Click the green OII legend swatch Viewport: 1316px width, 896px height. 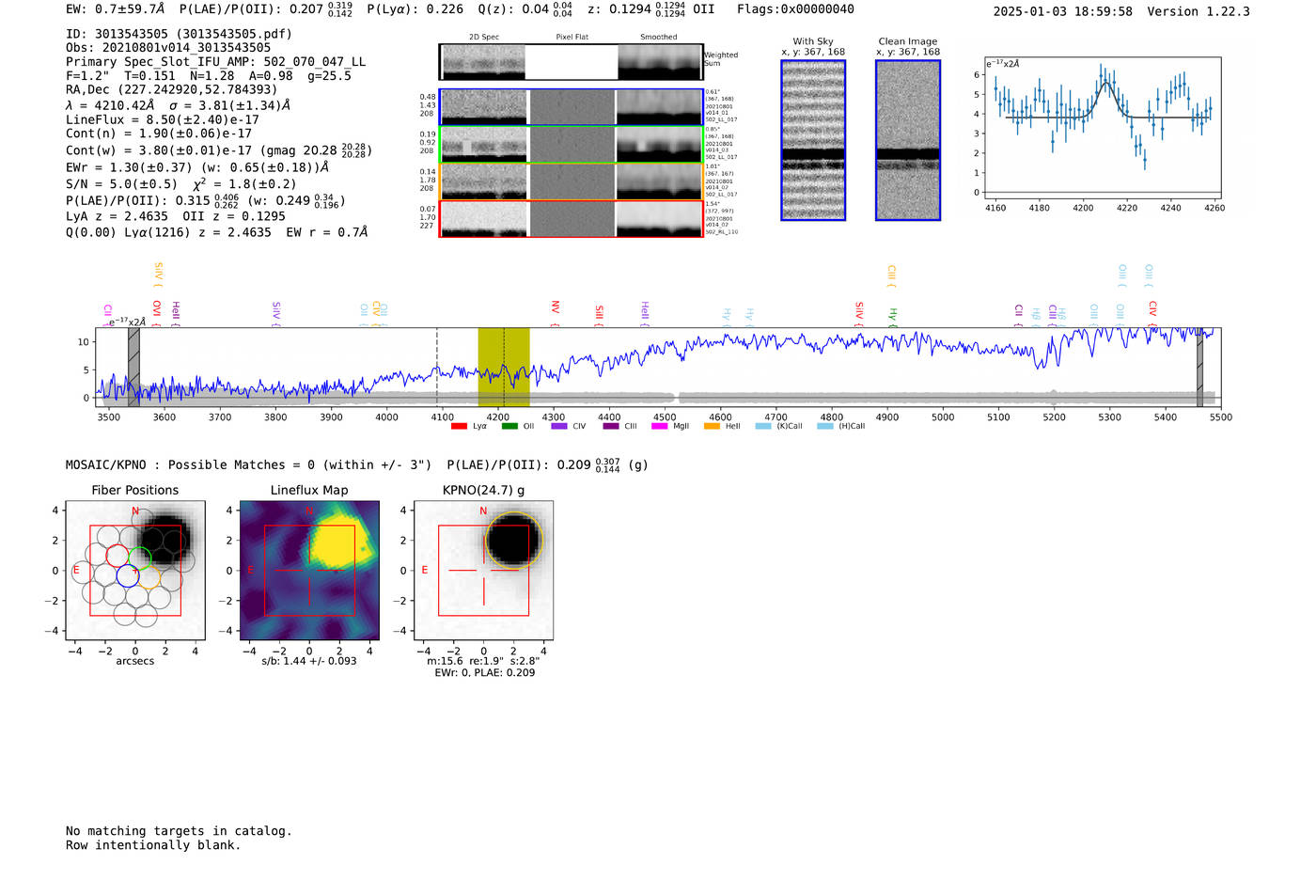(x=509, y=427)
